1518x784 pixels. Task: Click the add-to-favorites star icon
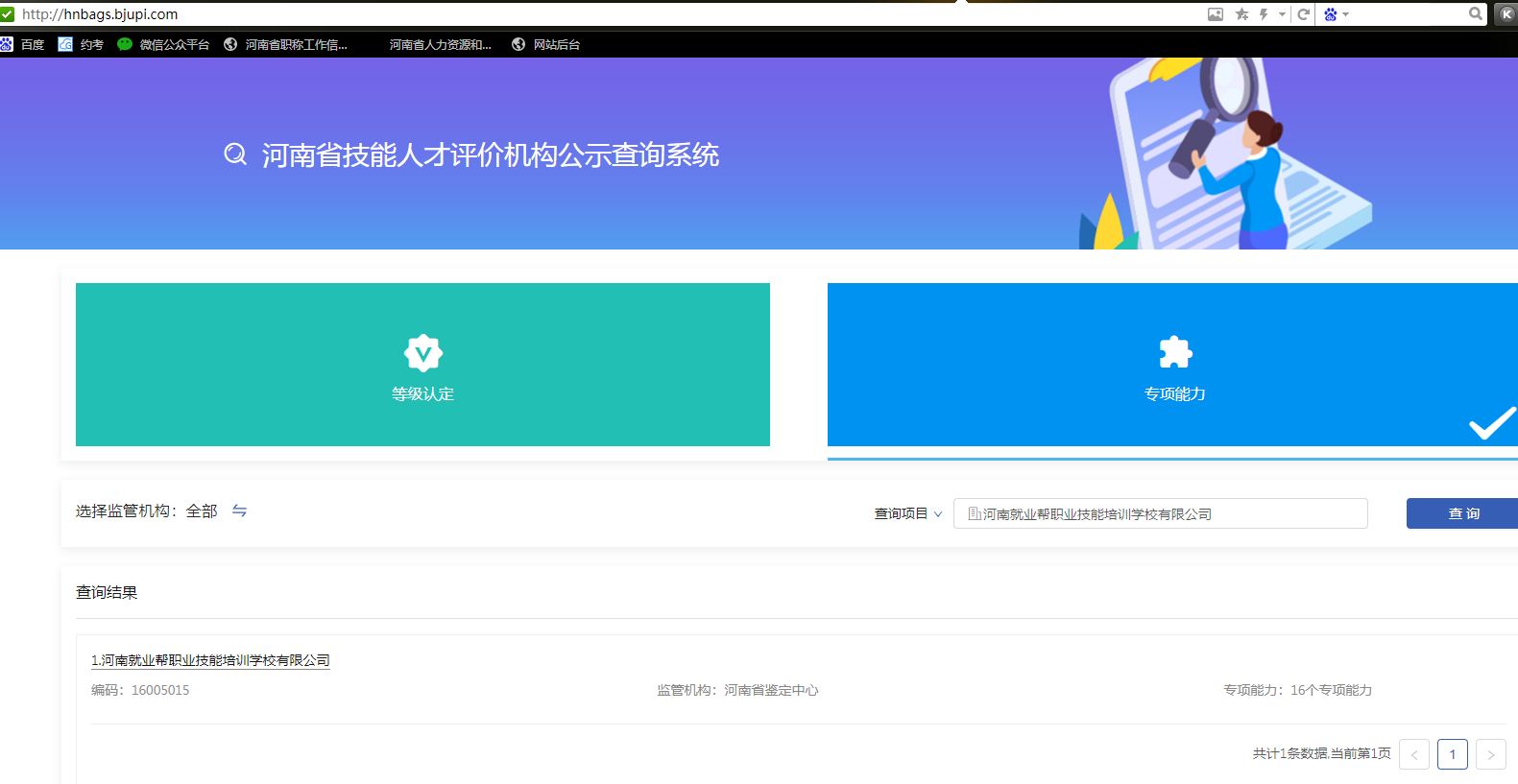[x=1241, y=14]
